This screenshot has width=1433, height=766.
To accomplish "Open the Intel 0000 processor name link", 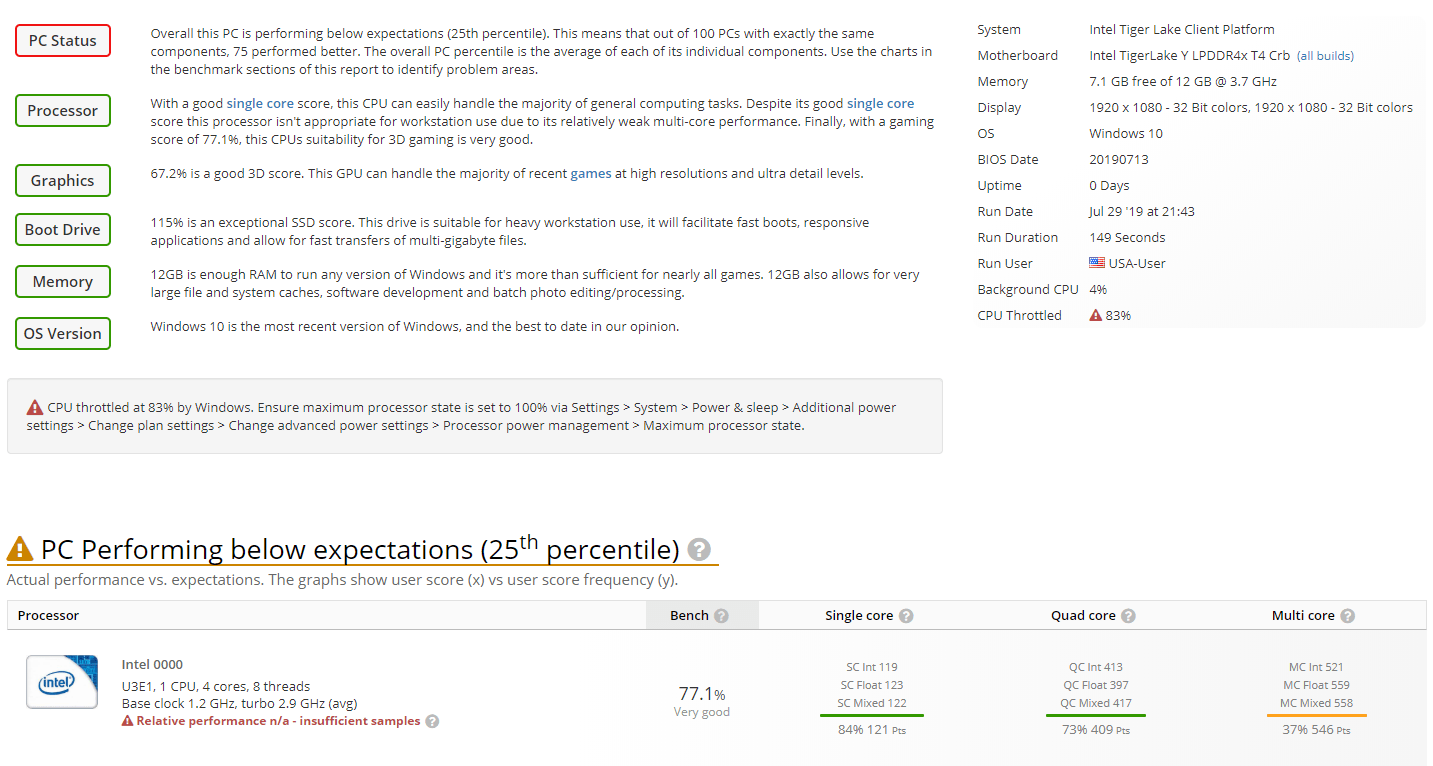I will (x=152, y=665).
